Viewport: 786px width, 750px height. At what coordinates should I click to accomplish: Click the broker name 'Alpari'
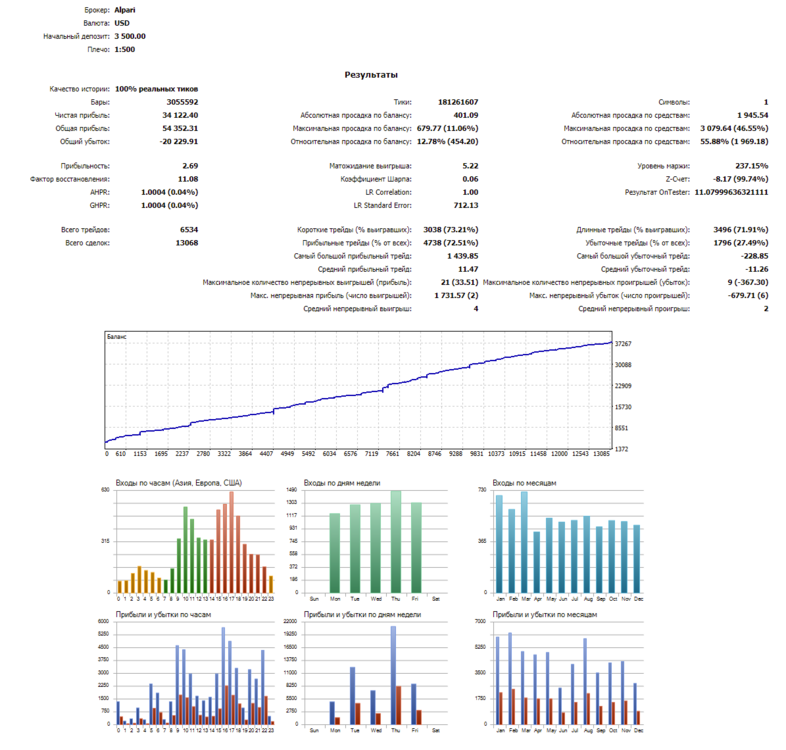tap(124, 10)
